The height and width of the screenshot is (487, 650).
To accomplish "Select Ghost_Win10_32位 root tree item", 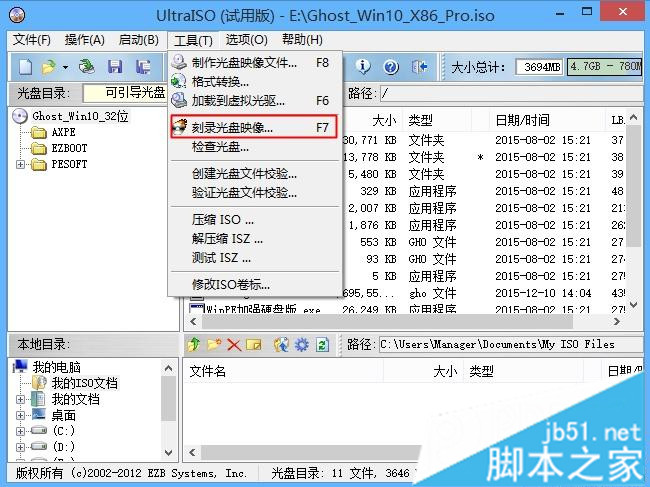I will (x=80, y=116).
